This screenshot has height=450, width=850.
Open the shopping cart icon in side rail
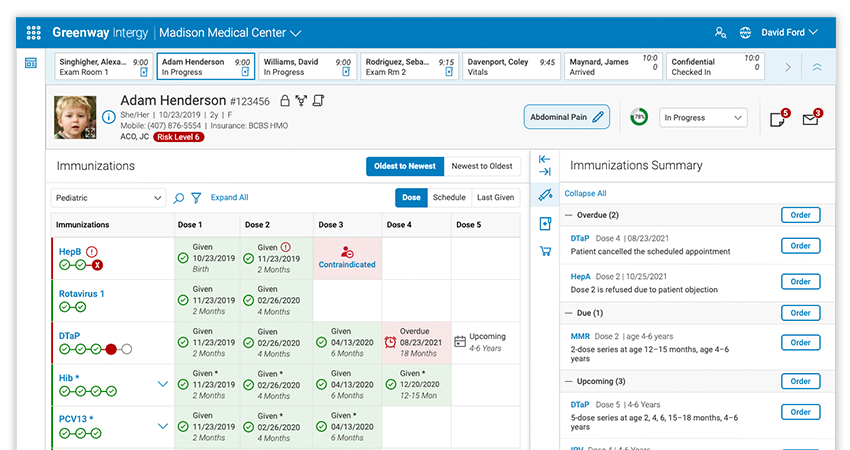[545, 251]
